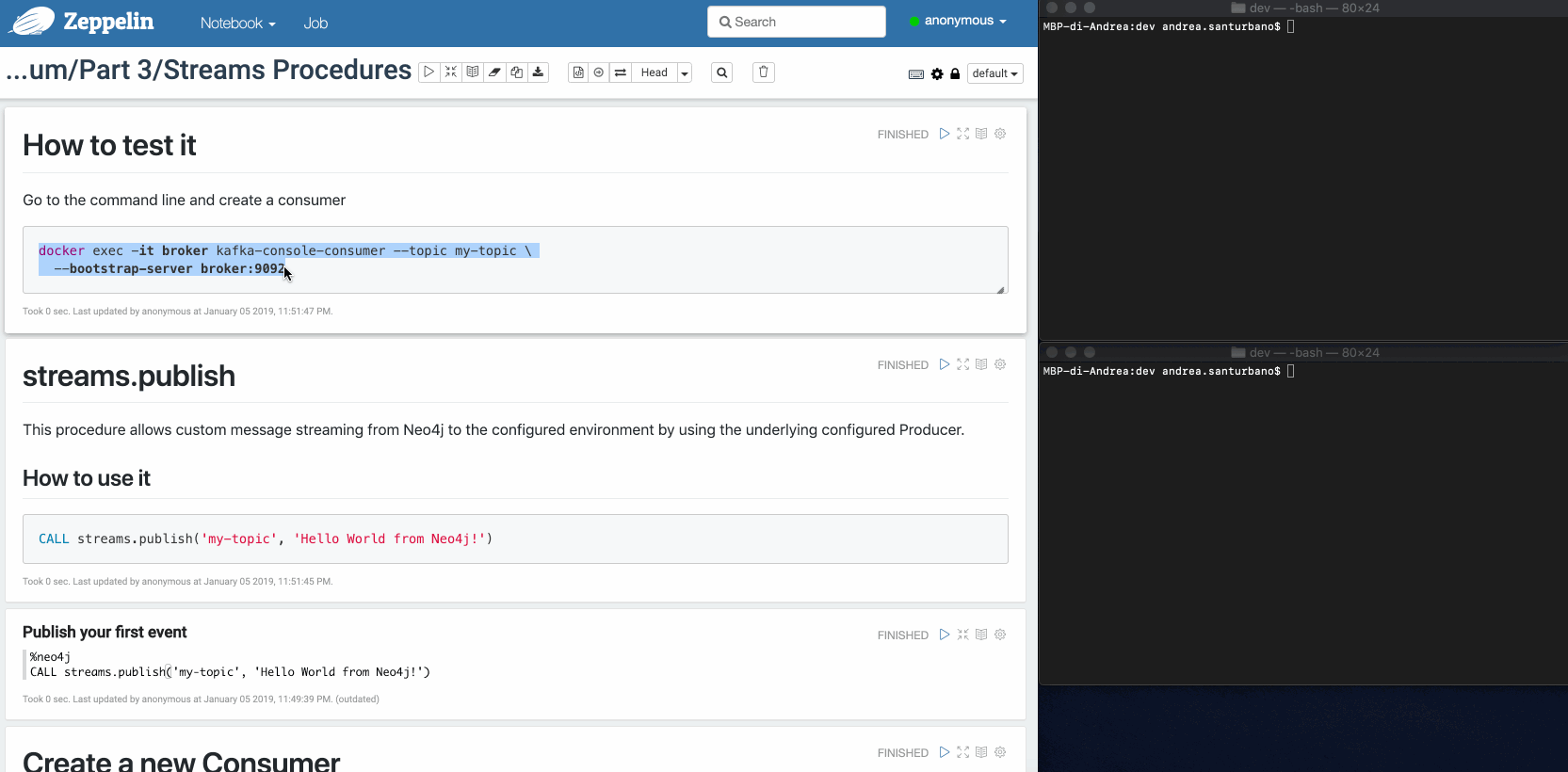
Task: Open settings gear of streams.publish paragraph
Action: [x=1000, y=364]
